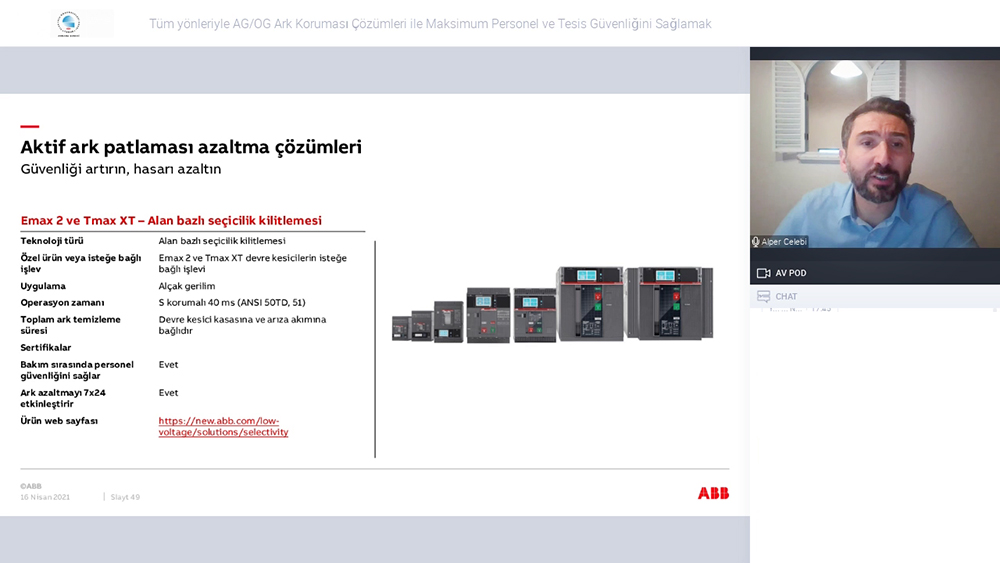Click the AV POD camera icon
The width and height of the screenshot is (1000, 563).
[x=763, y=273]
